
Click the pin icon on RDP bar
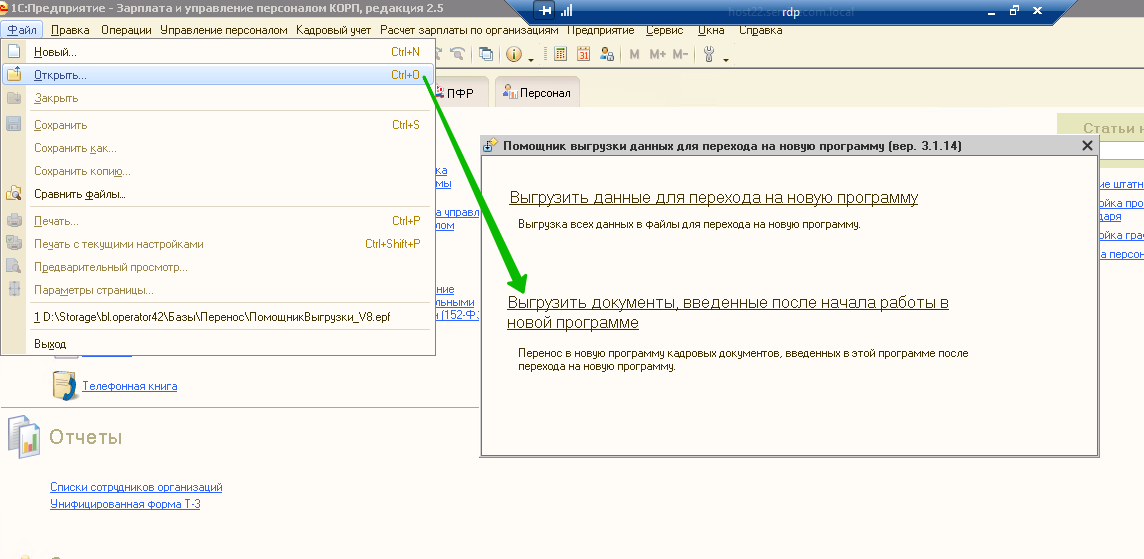pos(544,11)
